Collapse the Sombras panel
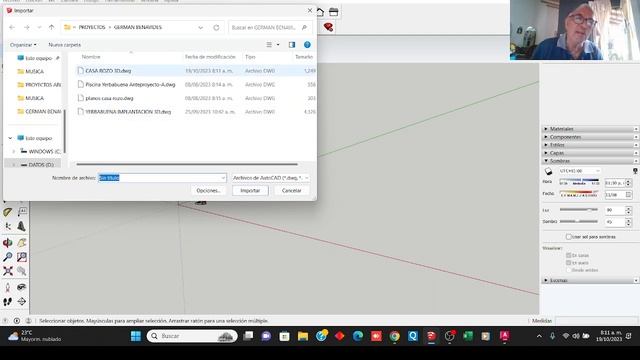The height and width of the screenshot is (360, 640). coord(591,161)
